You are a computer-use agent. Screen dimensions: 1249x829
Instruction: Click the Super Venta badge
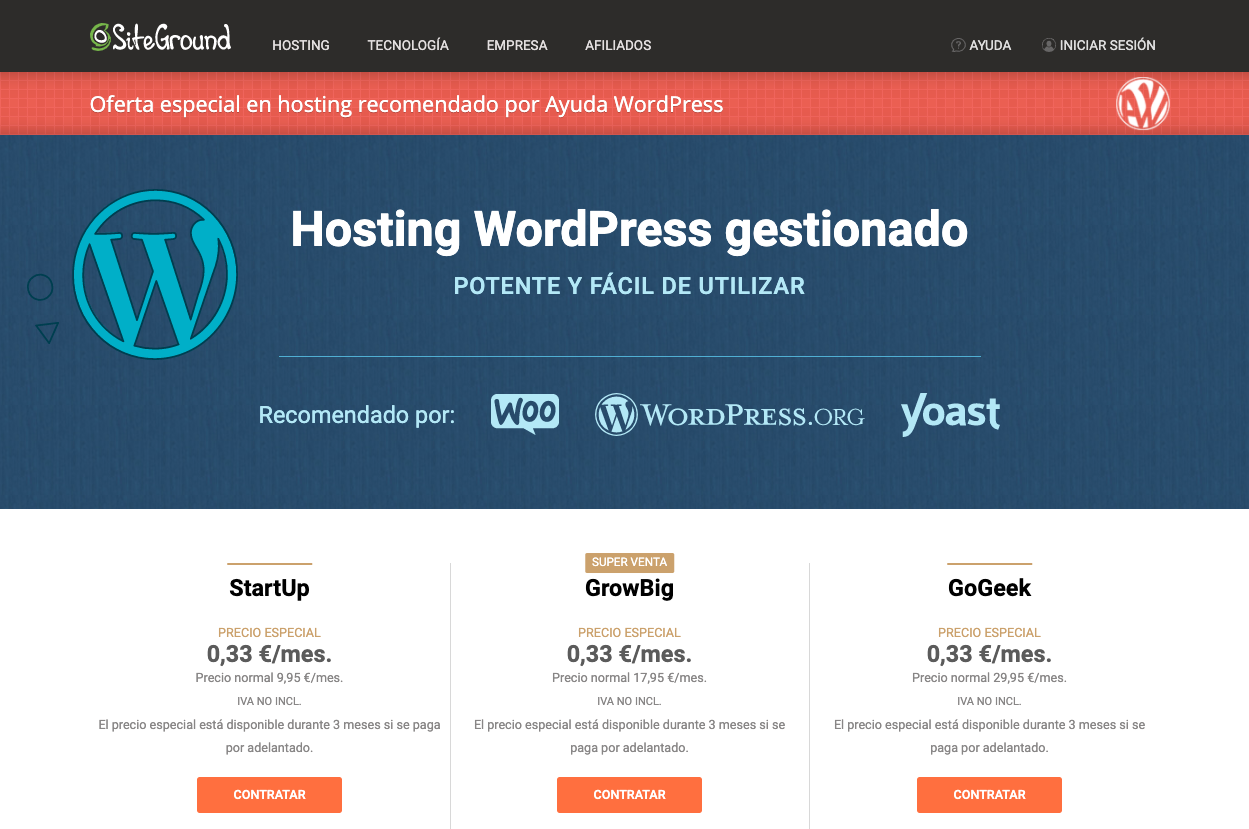pos(629,562)
